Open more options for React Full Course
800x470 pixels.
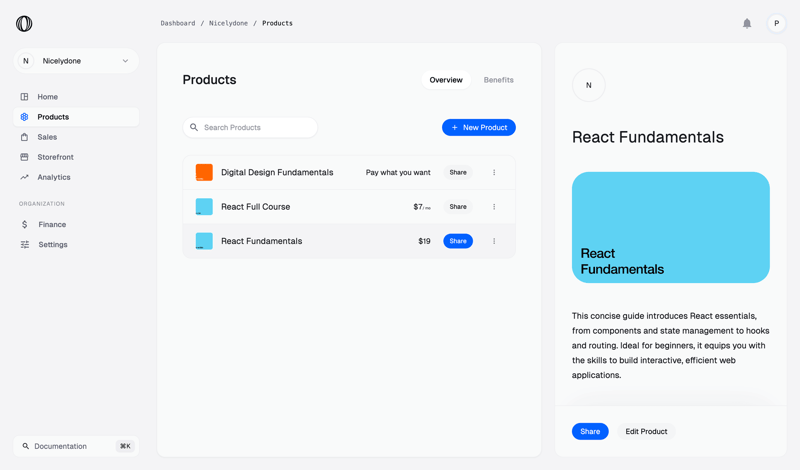(494, 207)
